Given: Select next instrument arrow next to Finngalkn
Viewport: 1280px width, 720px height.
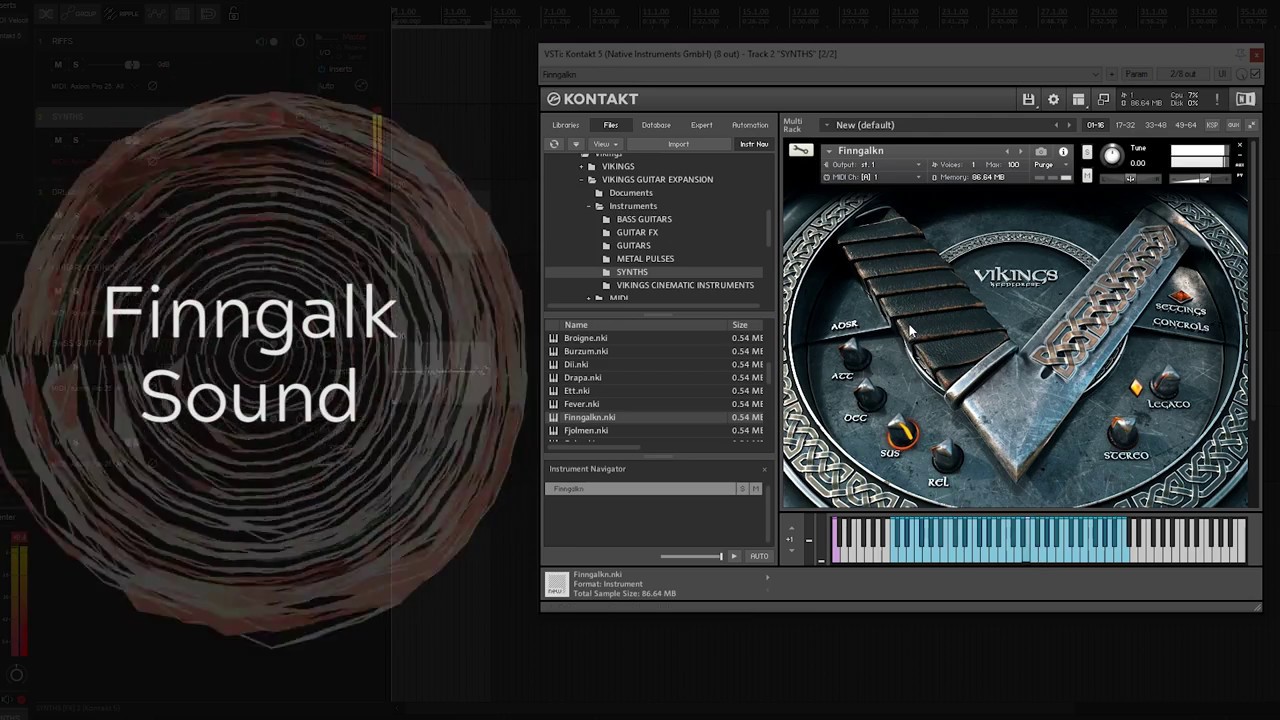Looking at the screenshot, I should (1020, 152).
